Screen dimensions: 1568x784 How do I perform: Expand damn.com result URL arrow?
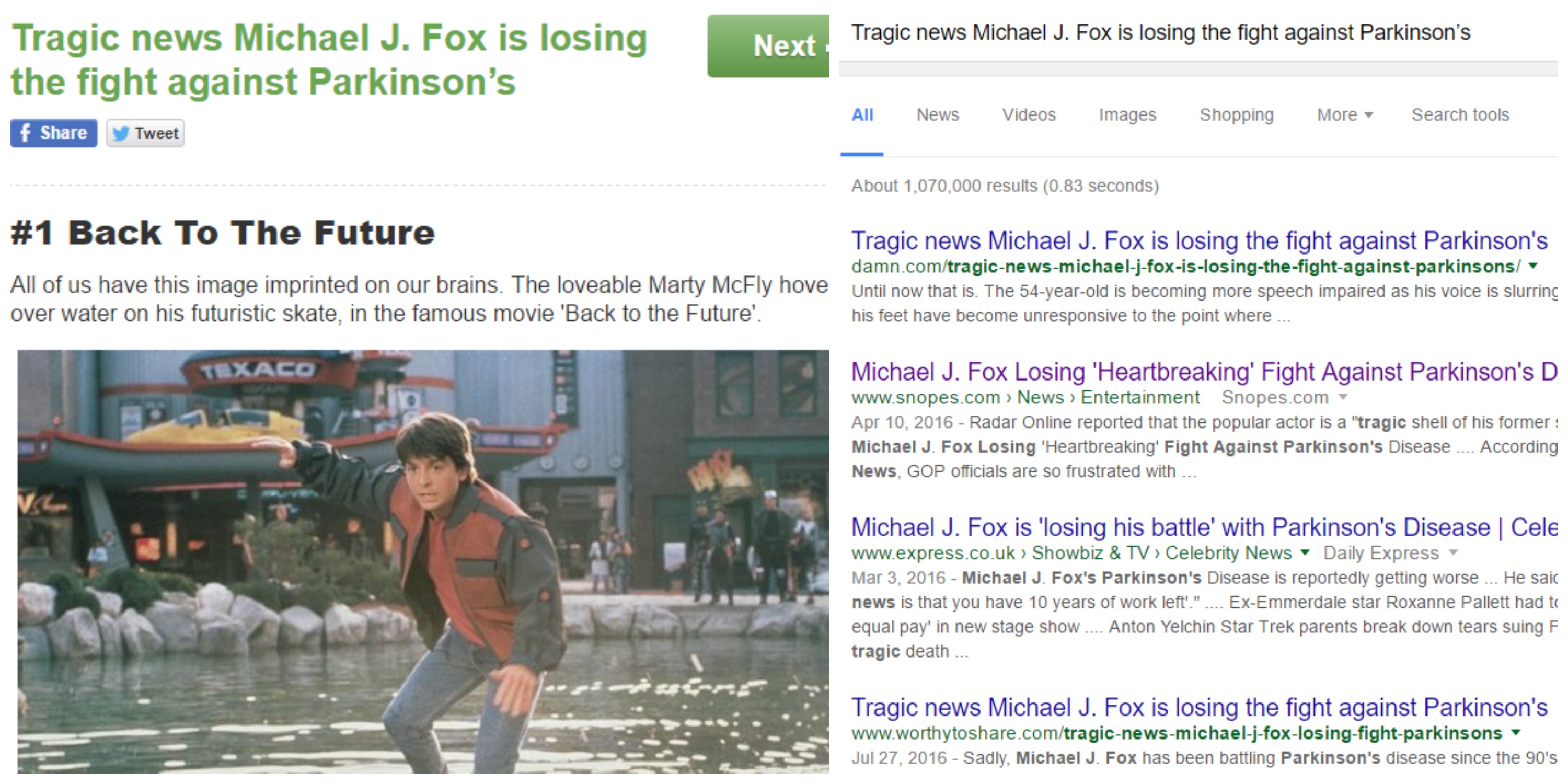pyautogui.click(x=1534, y=266)
